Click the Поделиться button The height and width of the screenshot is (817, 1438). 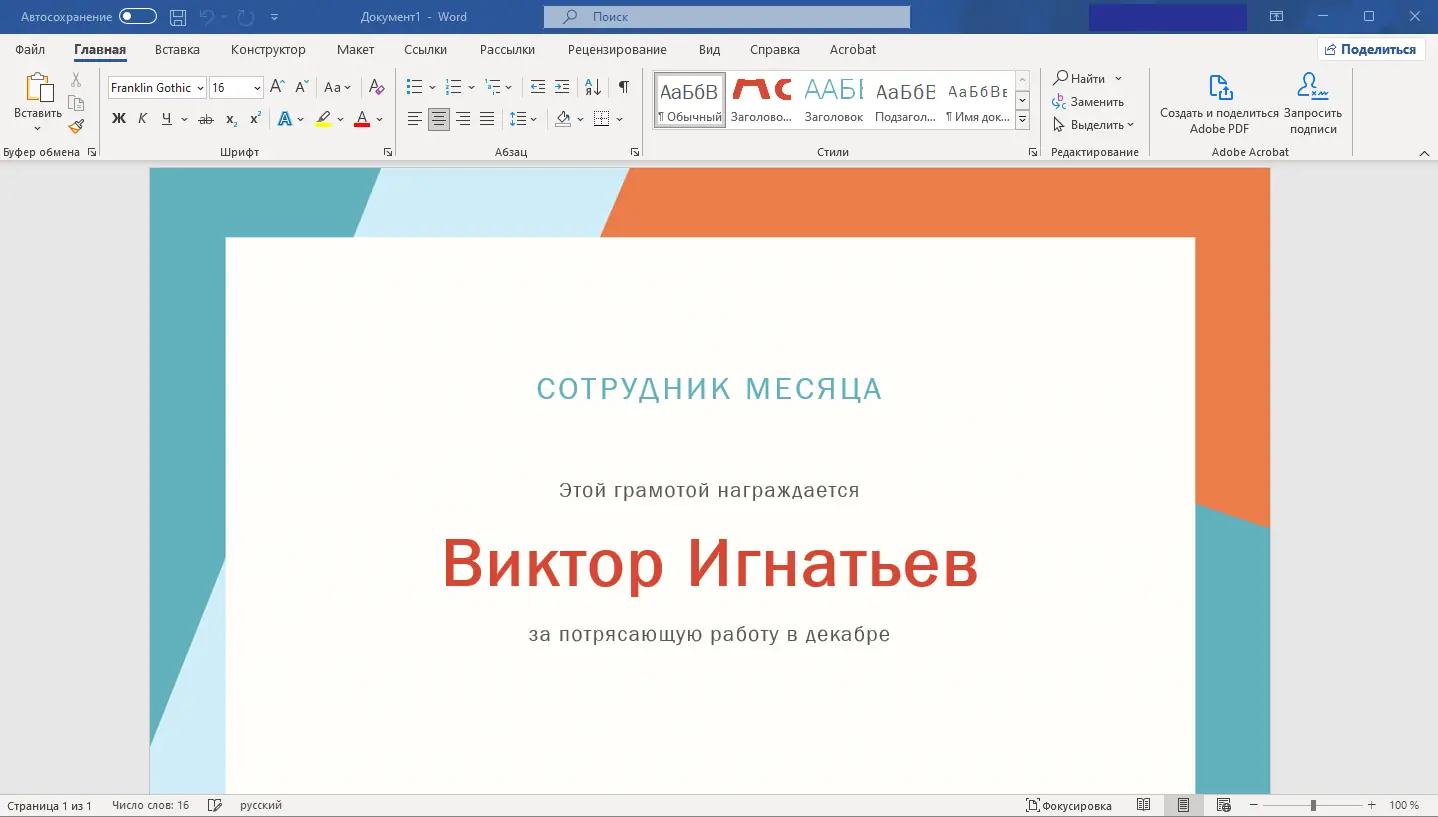tap(1371, 48)
